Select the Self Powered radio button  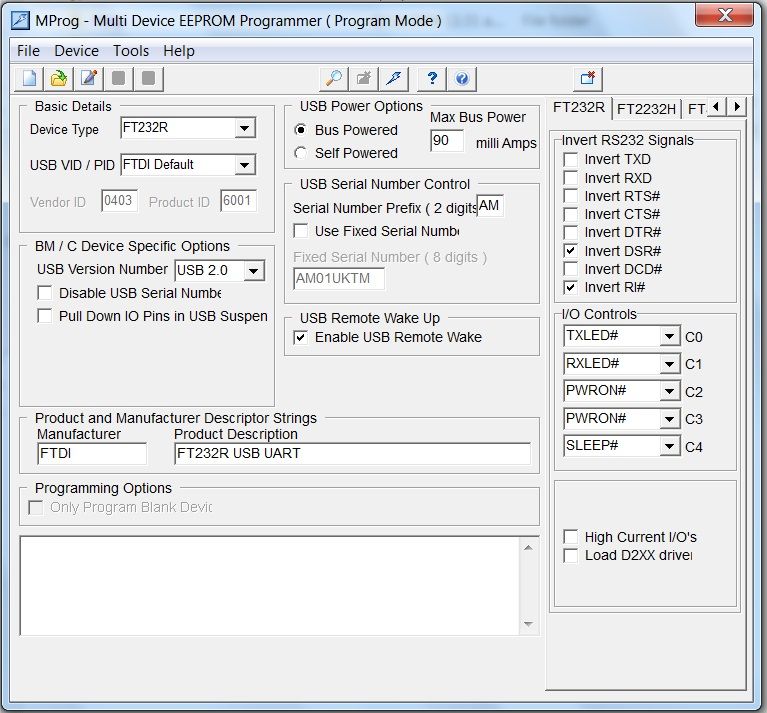pos(300,153)
